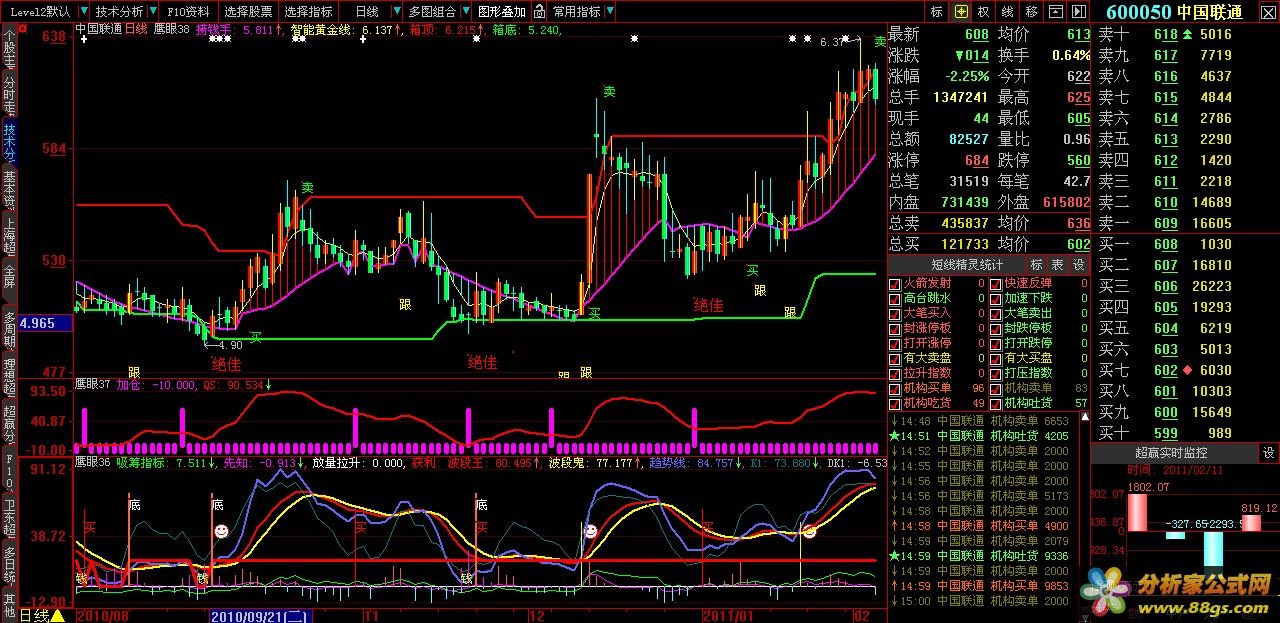Toggle the 加速下跌 checkbox

click(996, 298)
